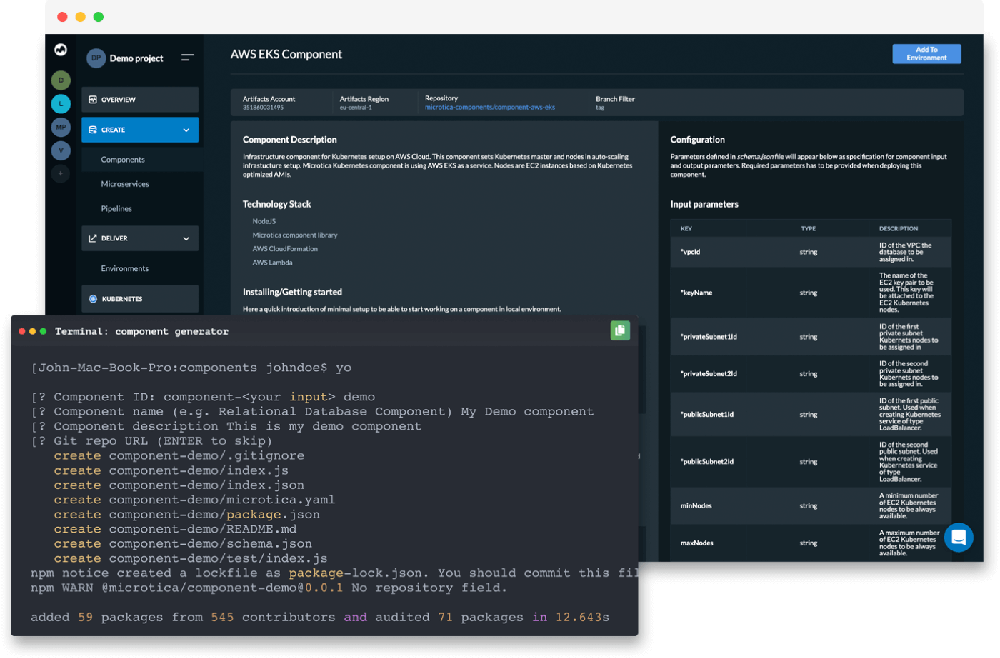This screenshot has height=658, width=1000.
Task: Click the 'Microtica component library' stack entry
Action: pyautogui.click(x=295, y=235)
